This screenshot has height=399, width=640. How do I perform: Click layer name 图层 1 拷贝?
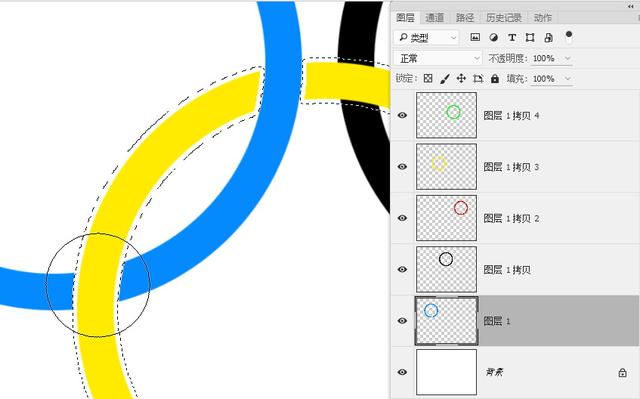point(507,270)
